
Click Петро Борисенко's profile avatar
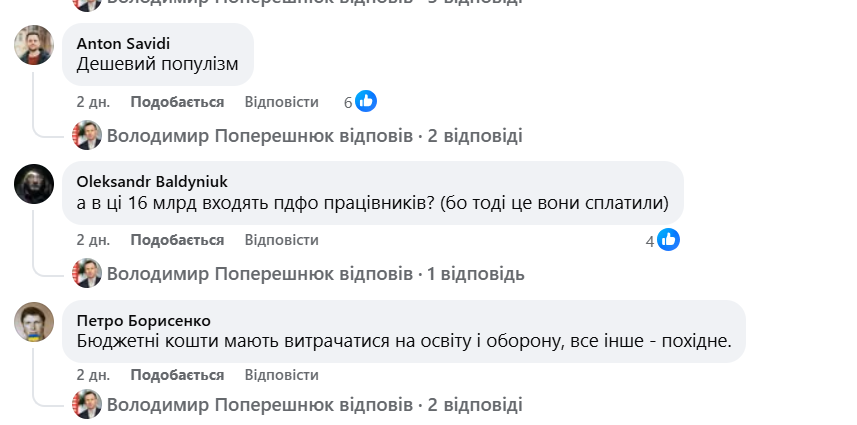click(x=34, y=321)
